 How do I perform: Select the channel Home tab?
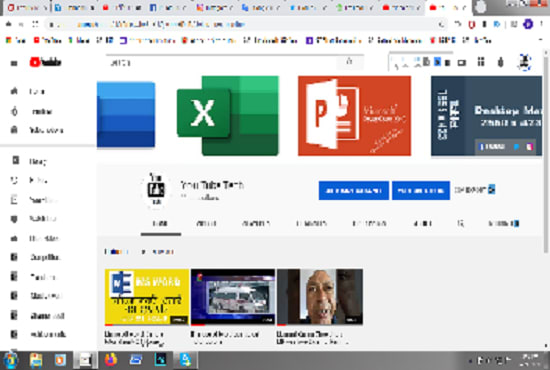point(161,224)
